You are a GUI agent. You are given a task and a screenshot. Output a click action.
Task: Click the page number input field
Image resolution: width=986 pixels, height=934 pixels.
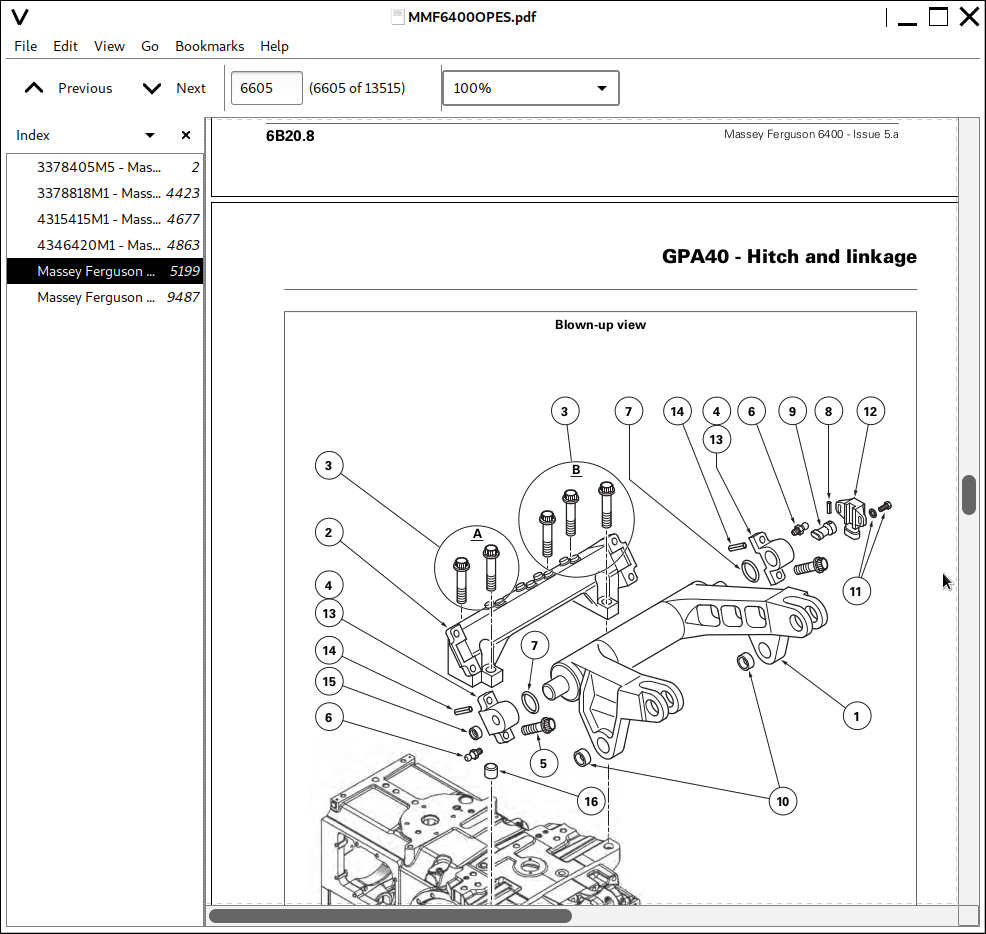click(266, 88)
